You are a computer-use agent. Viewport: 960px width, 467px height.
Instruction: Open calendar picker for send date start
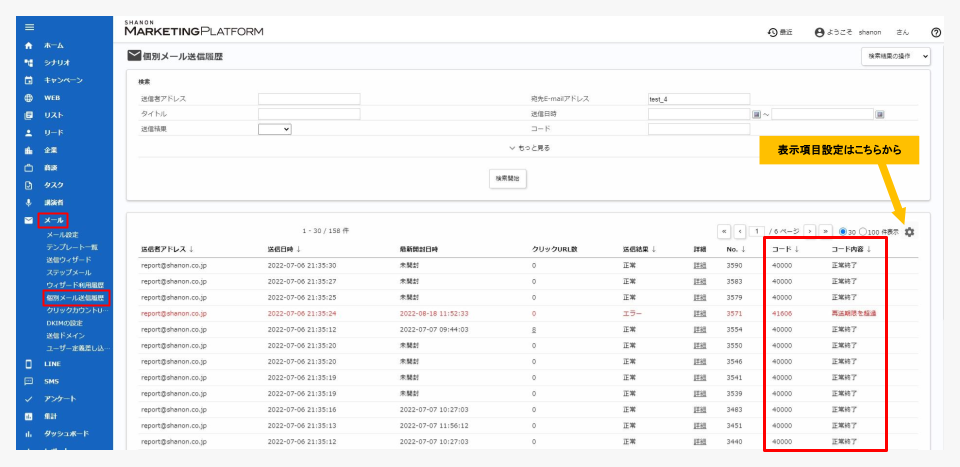point(757,114)
